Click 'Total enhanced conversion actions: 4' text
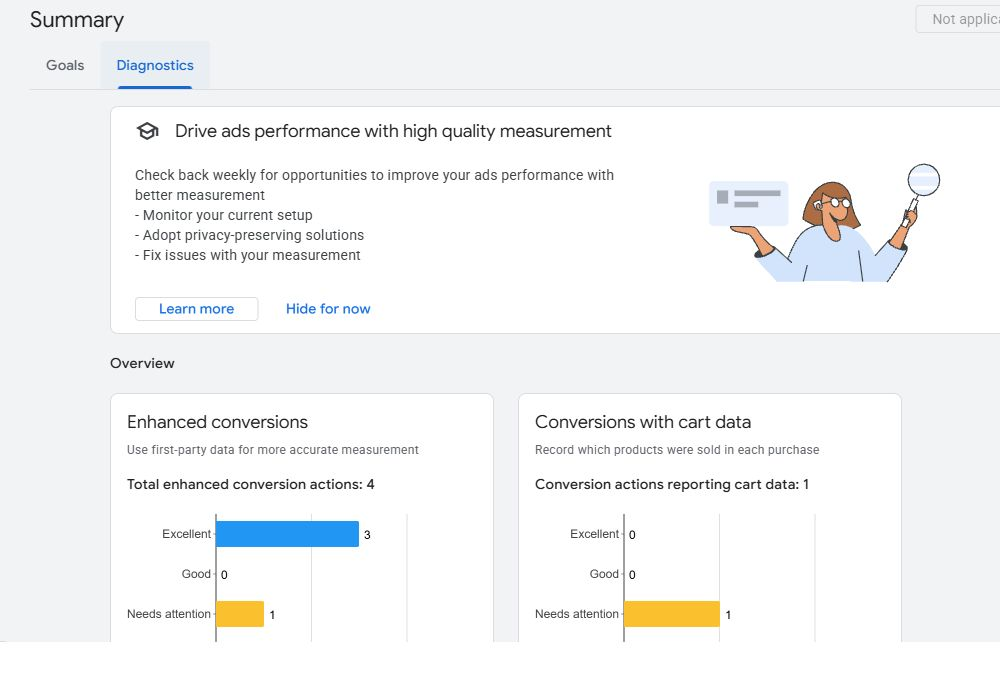Screen dimensions: 1000x690 pos(251,485)
